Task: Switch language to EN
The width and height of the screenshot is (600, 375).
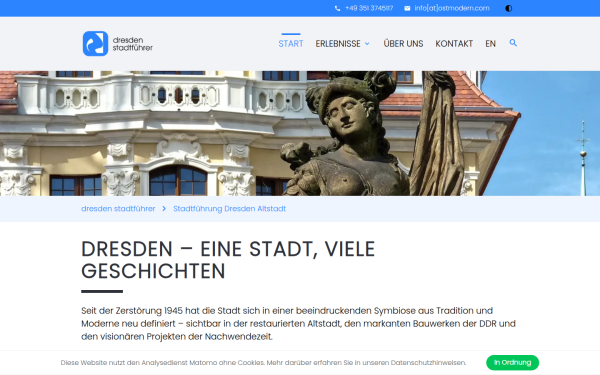Action: click(x=490, y=44)
